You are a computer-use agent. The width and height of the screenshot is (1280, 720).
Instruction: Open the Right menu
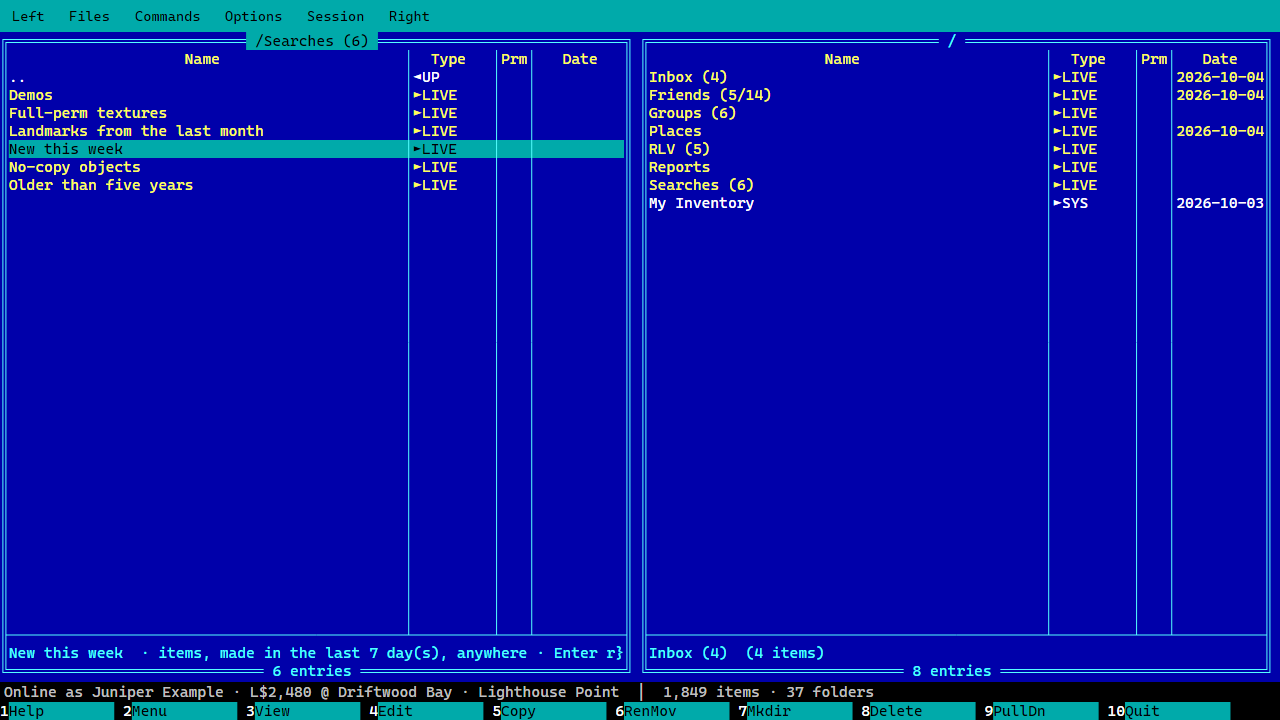pos(409,16)
